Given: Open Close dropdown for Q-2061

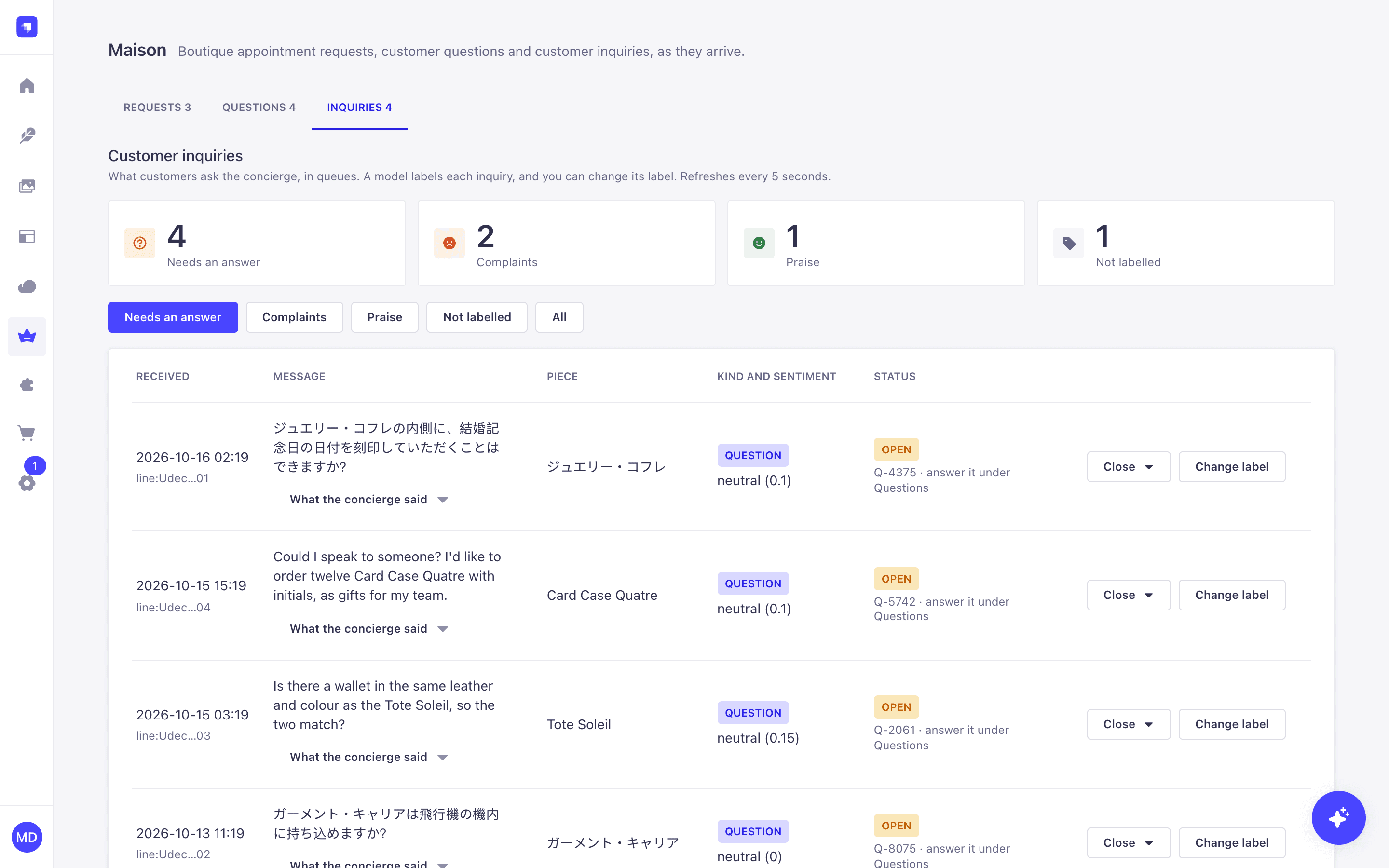Looking at the screenshot, I should point(1129,724).
